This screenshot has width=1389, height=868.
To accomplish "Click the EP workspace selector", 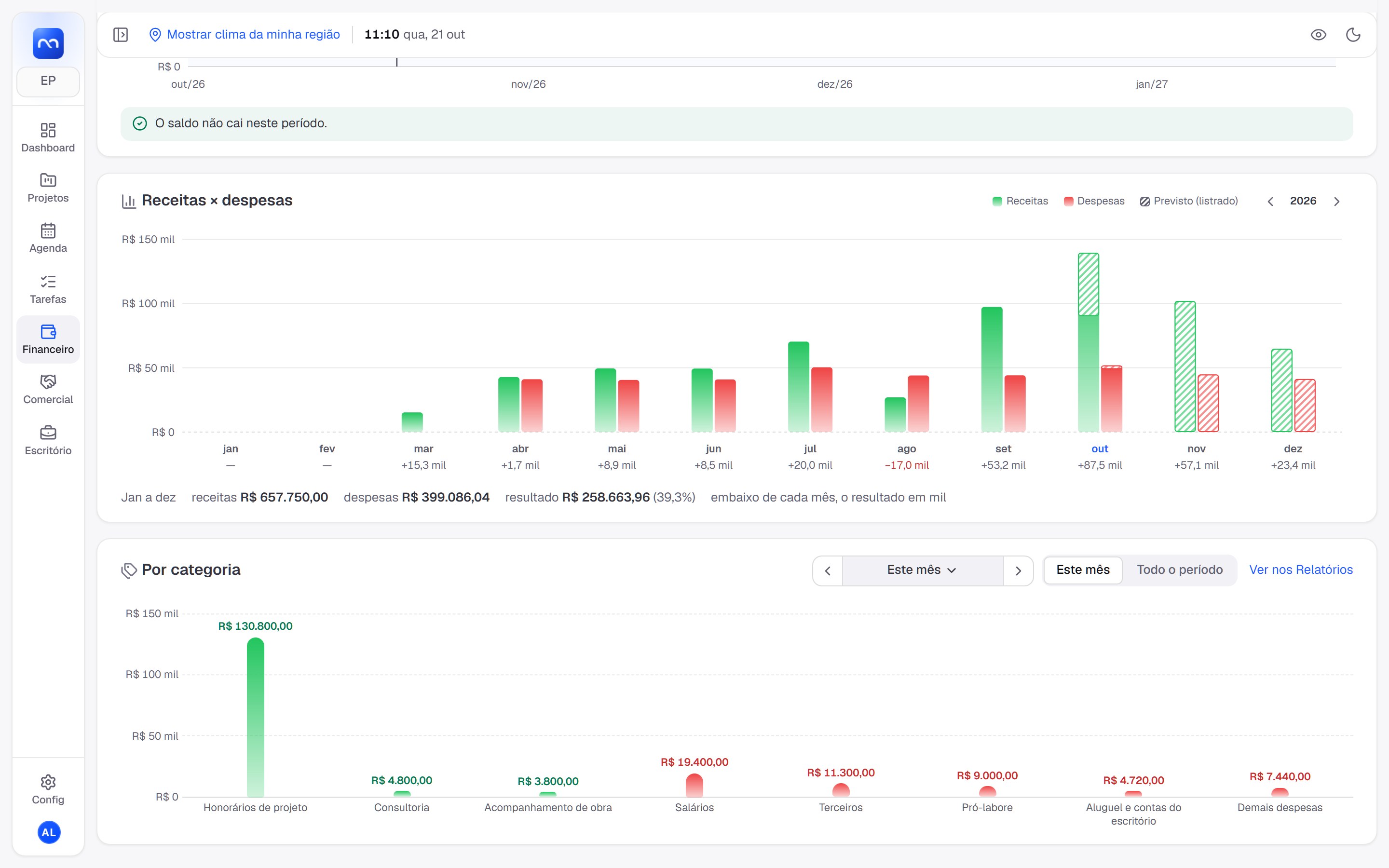I will 48,81.
